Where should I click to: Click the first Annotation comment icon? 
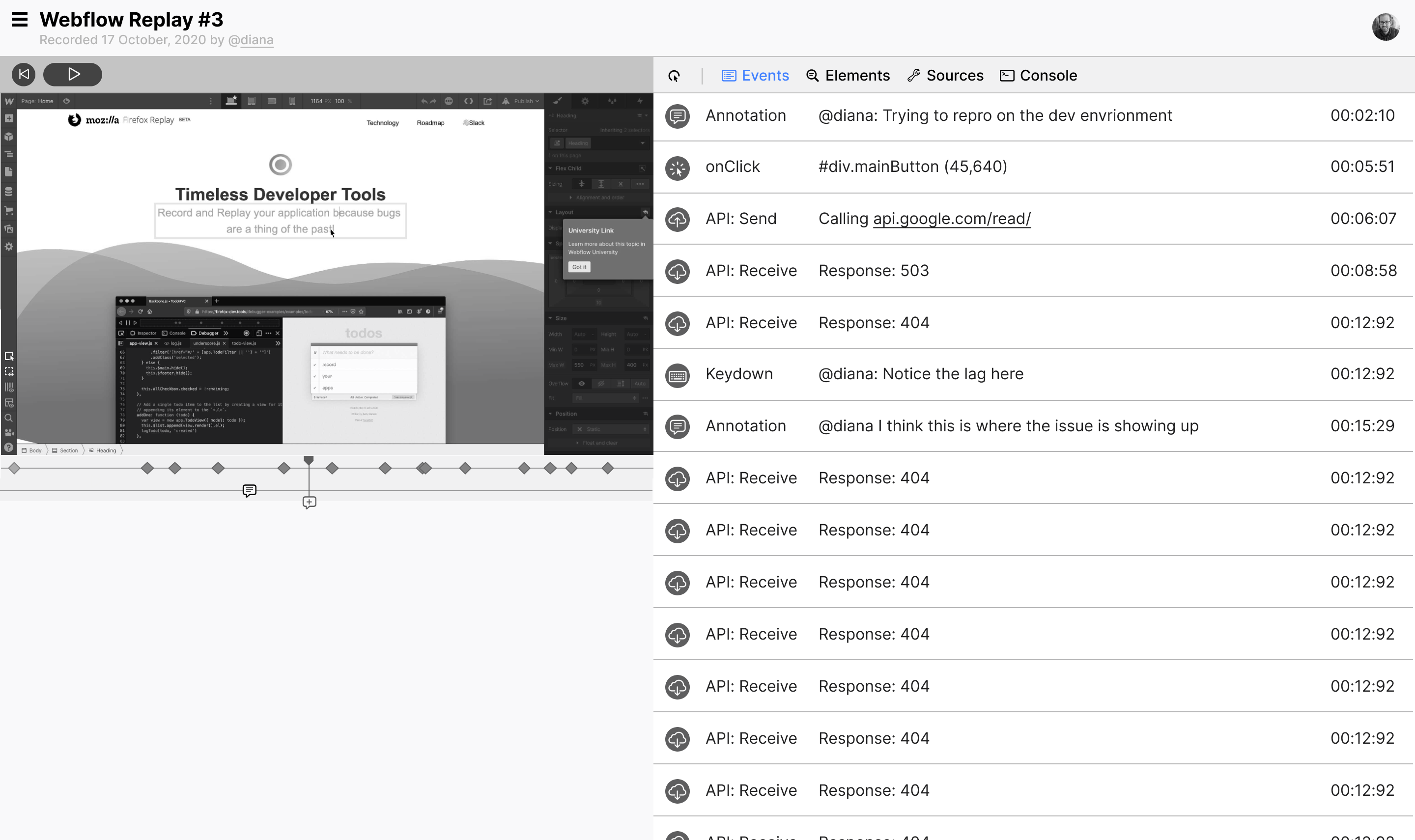(677, 116)
